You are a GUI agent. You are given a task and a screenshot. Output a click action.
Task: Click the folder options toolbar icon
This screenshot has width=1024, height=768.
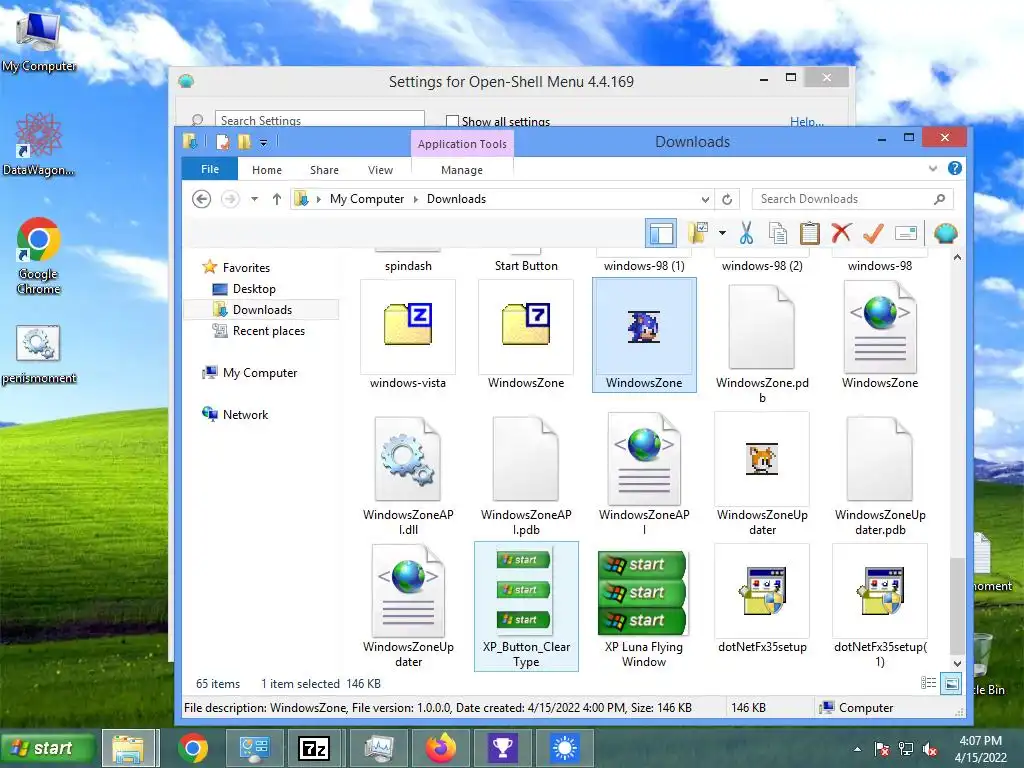tap(698, 233)
